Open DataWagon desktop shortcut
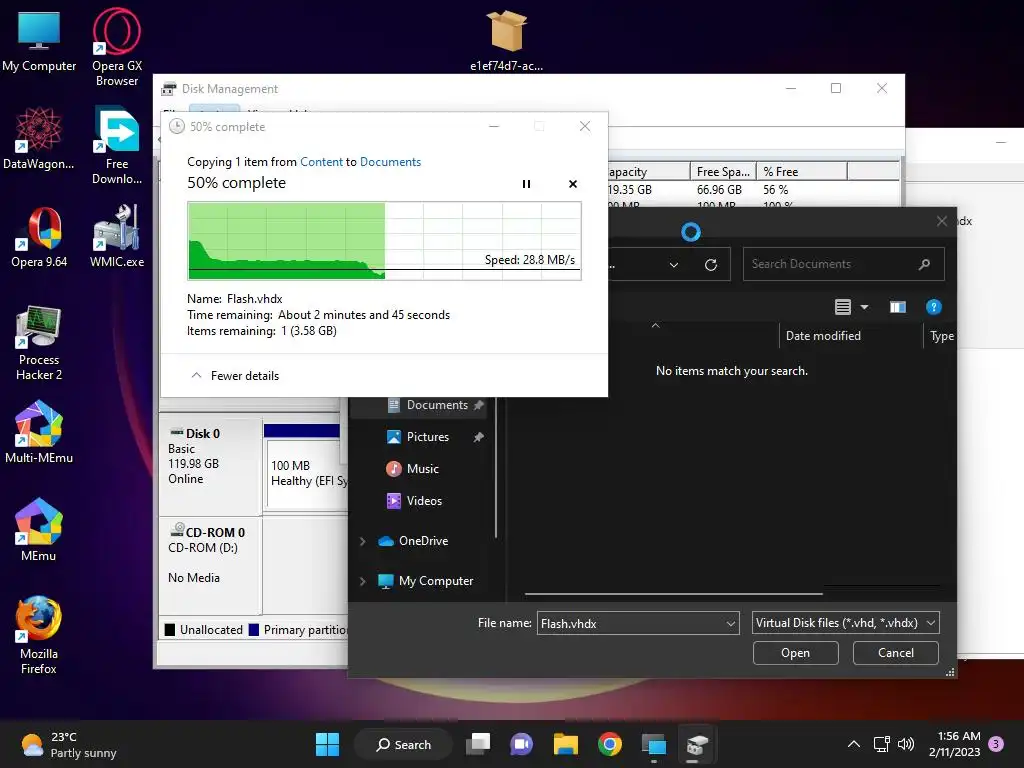Screen dimensions: 1024x768 point(39,138)
